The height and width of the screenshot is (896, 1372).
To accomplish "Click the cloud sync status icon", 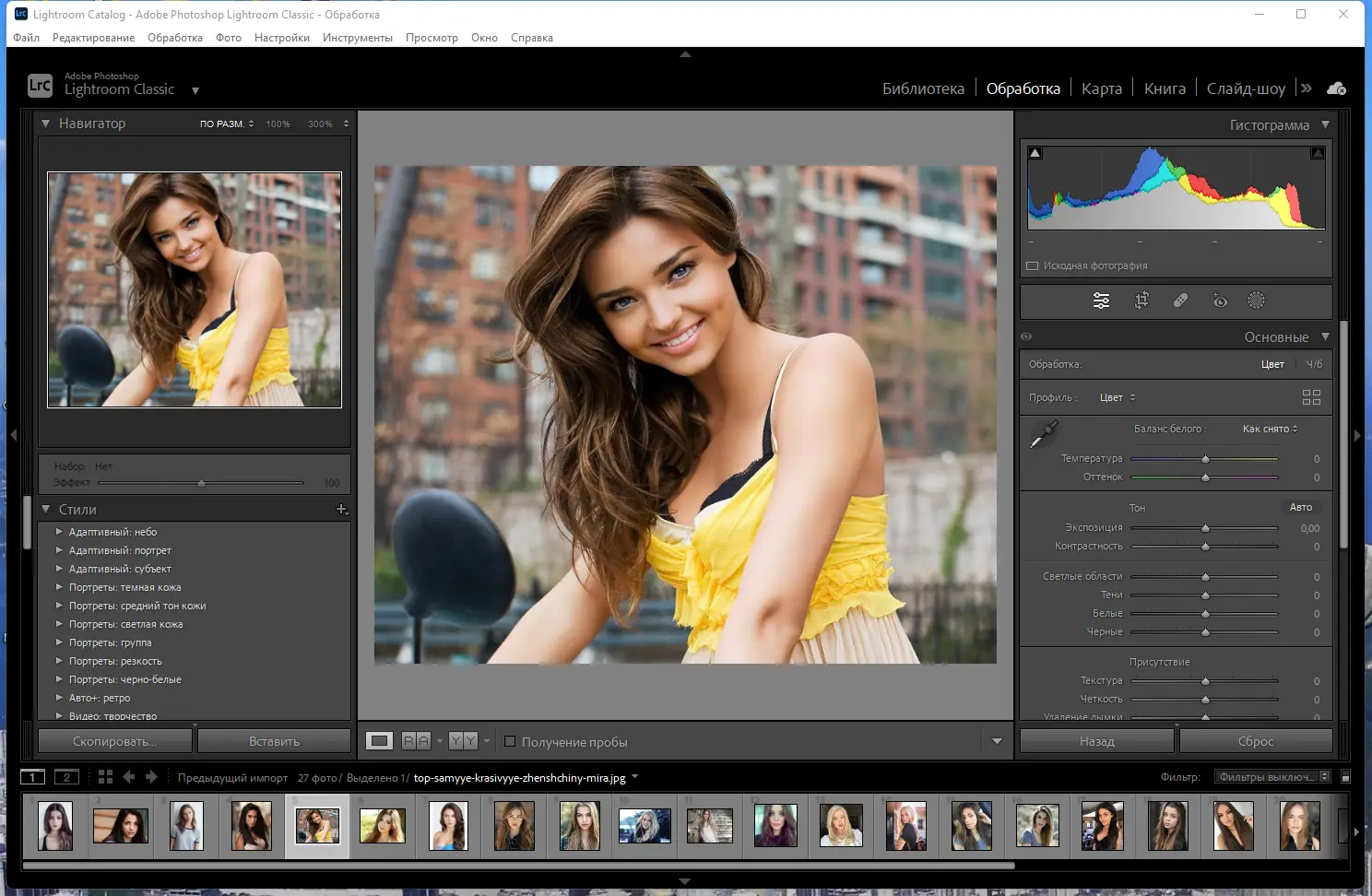I will coord(1336,88).
